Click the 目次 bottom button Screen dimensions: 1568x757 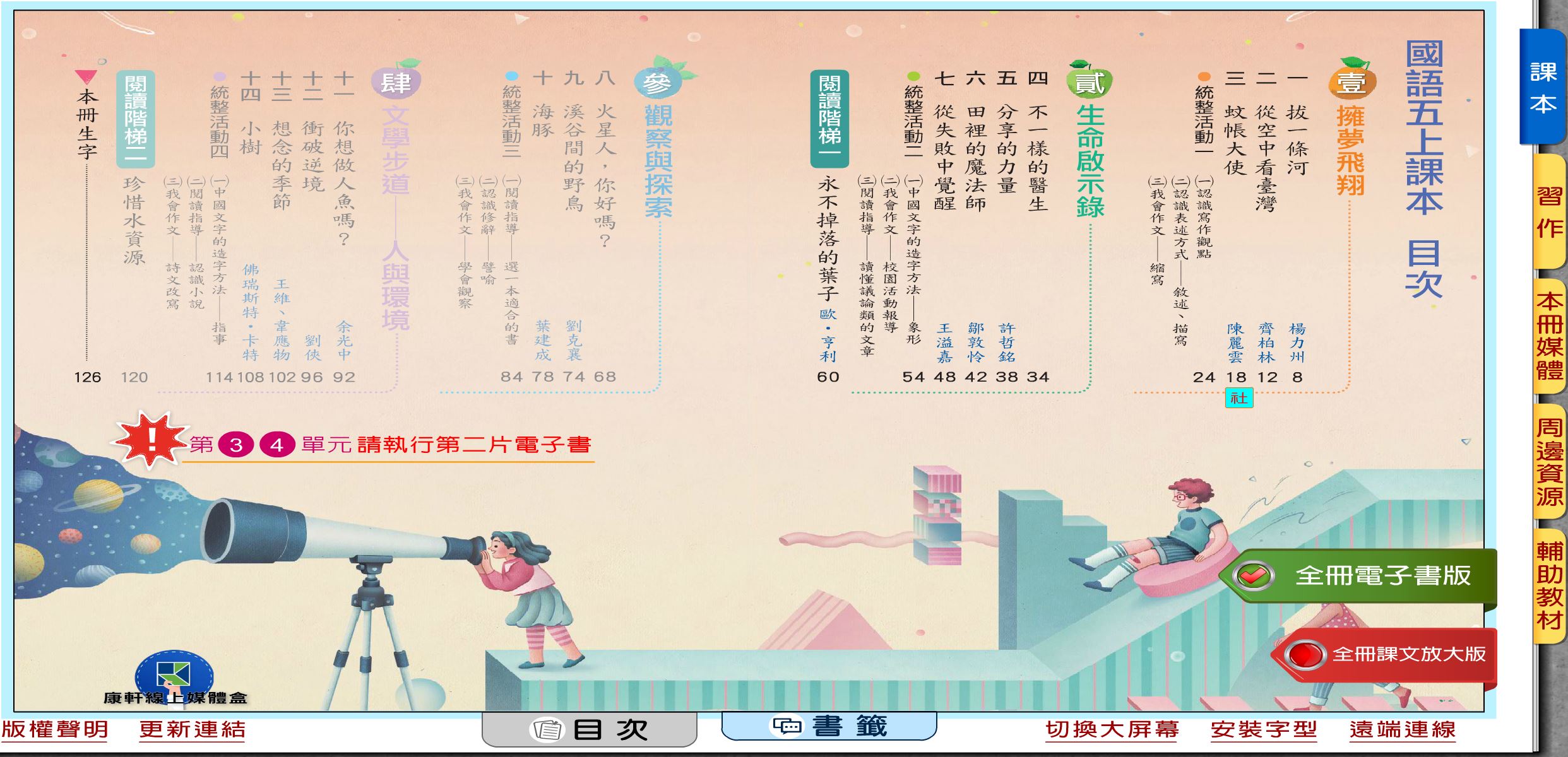click(589, 729)
